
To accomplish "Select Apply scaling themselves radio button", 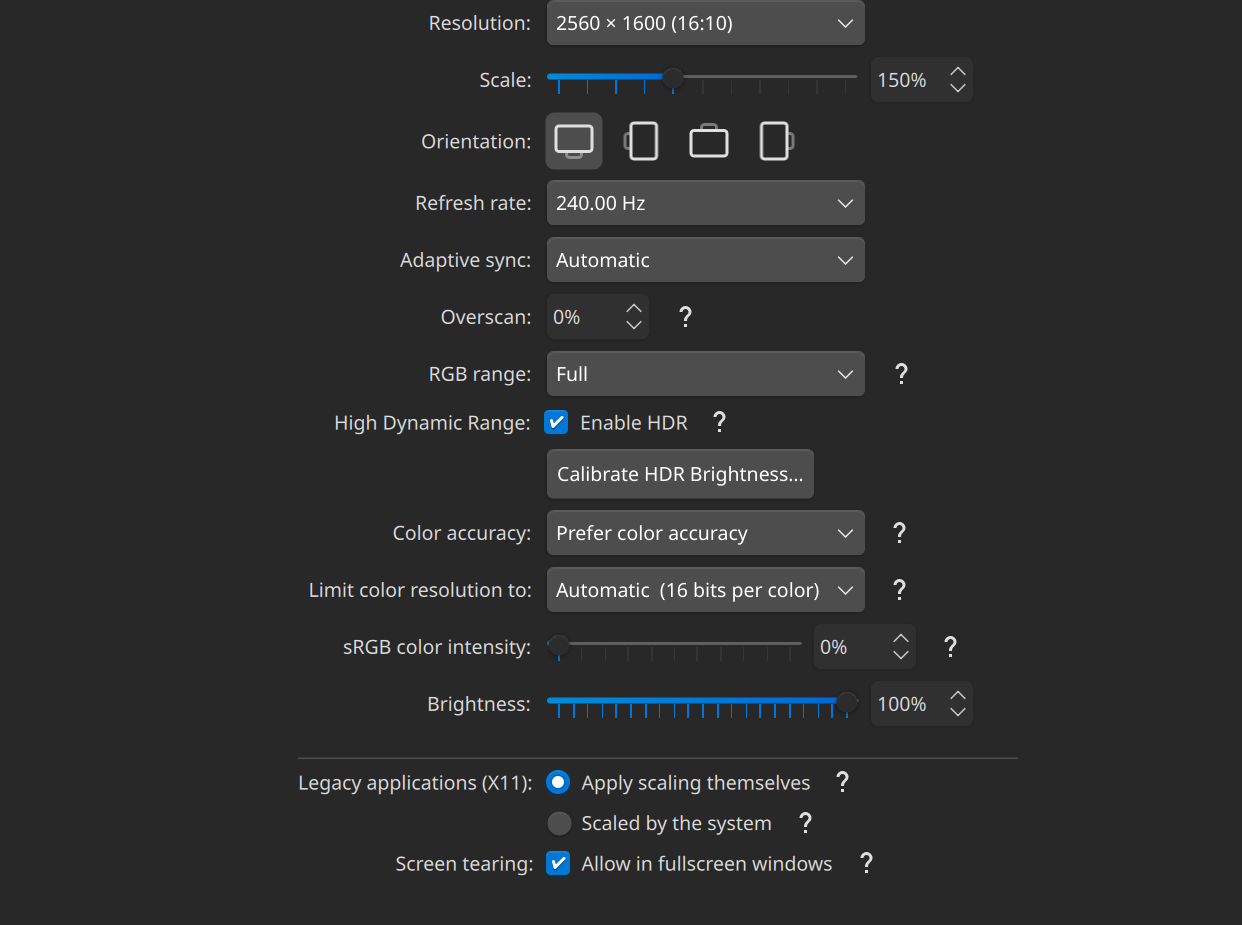I will 558,782.
